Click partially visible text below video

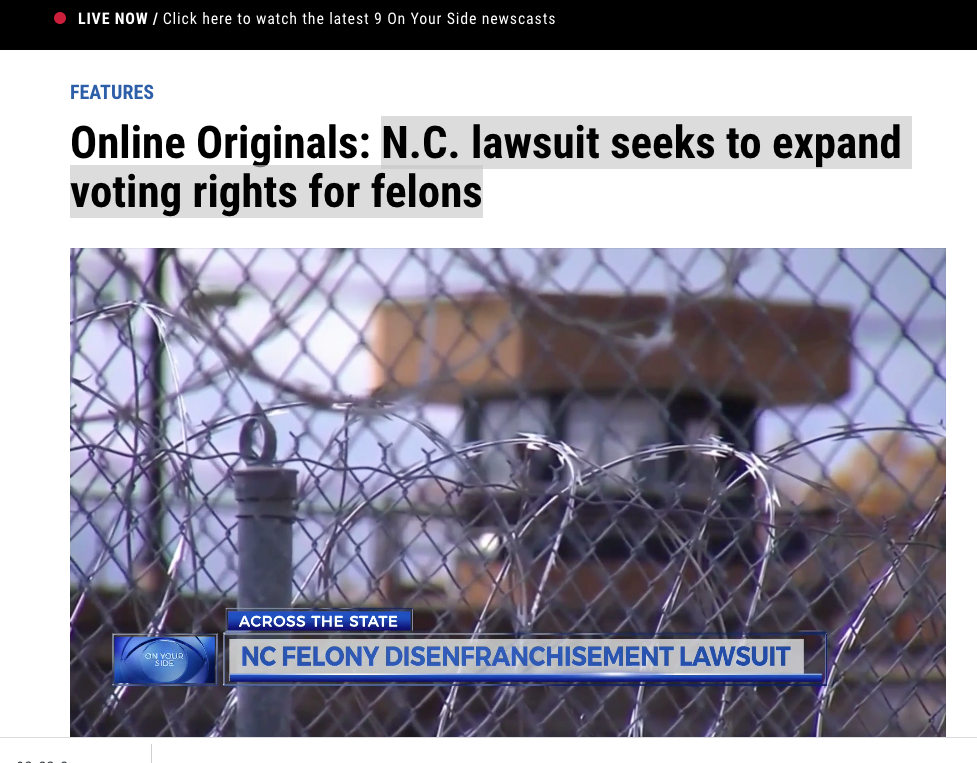(x=42, y=761)
